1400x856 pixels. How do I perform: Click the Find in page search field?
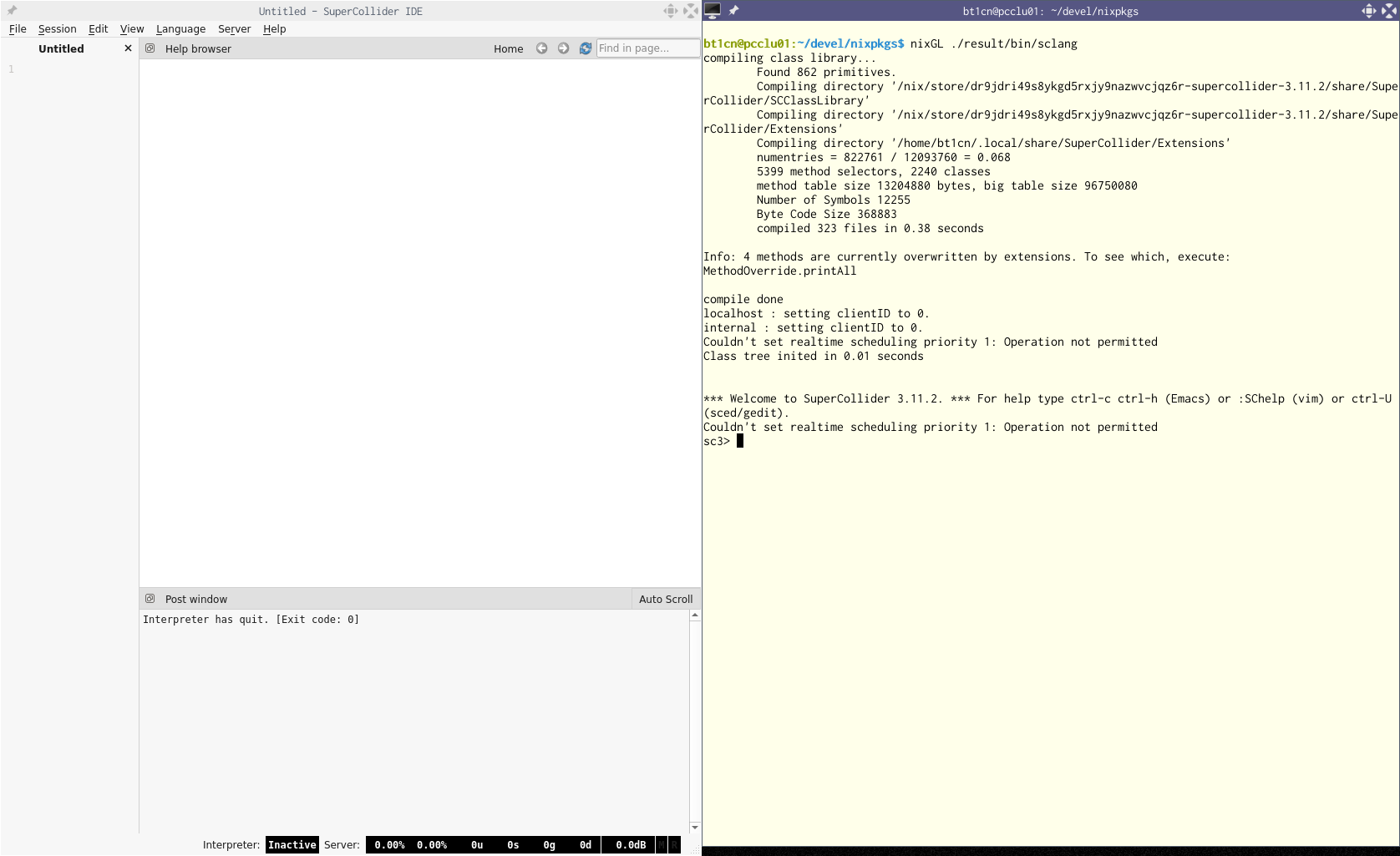(648, 48)
